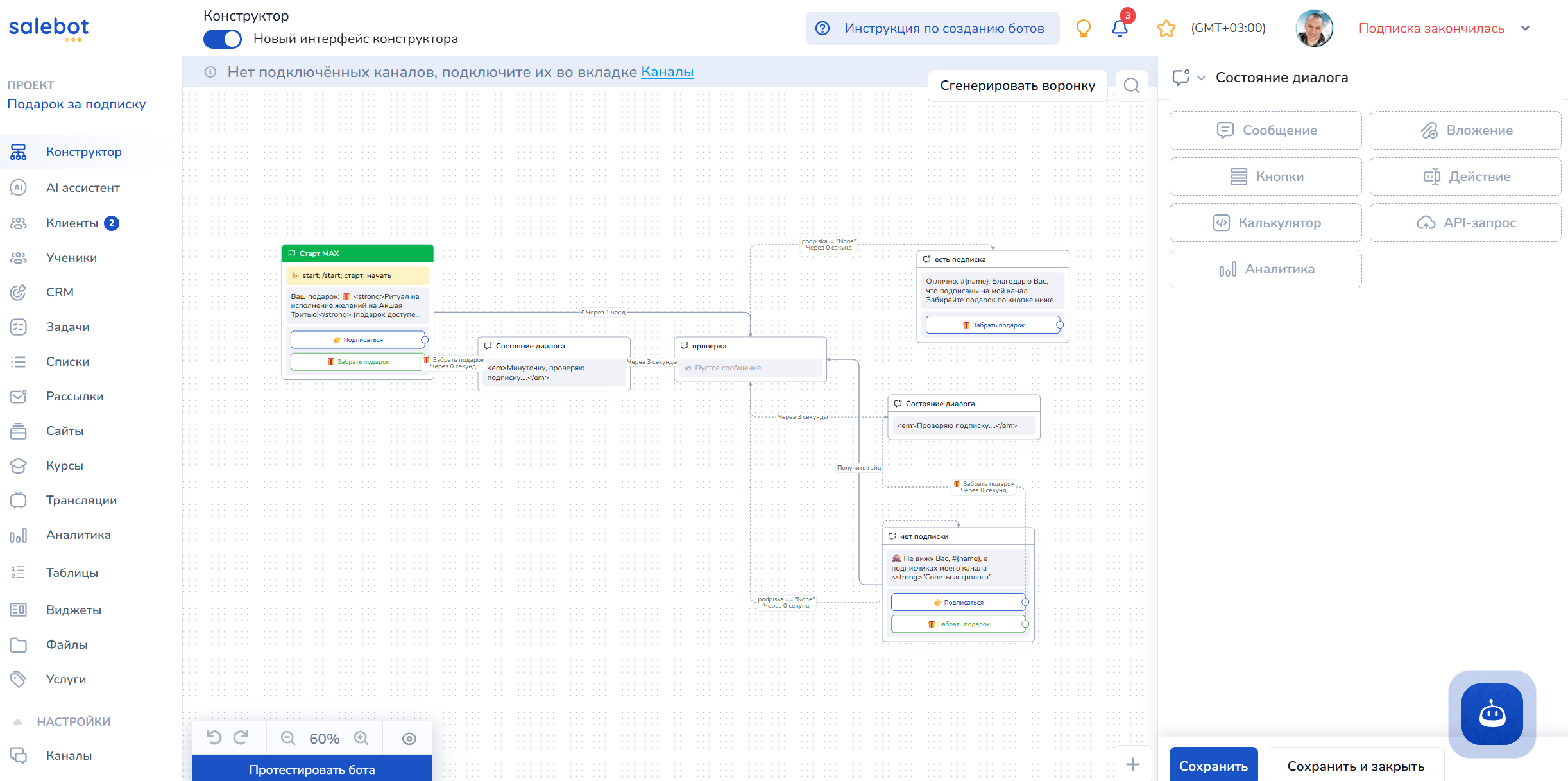Add an API-запрос block
Screen dimensions: 1568x781
coord(1465,223)
